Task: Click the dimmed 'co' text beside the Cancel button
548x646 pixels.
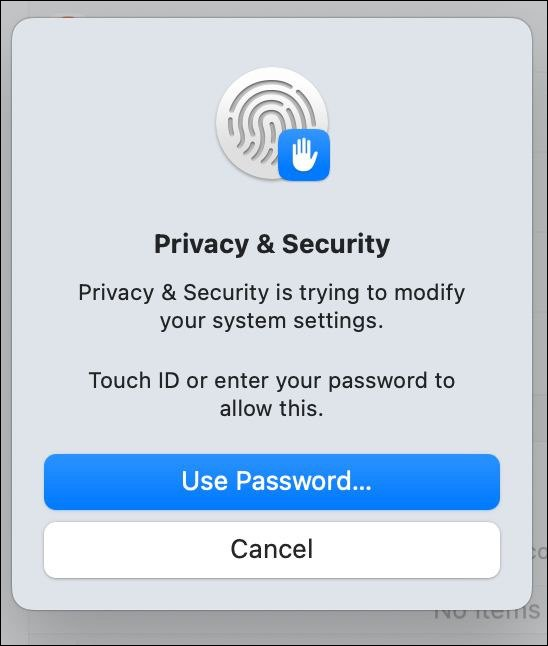Action: click(539, 552)
